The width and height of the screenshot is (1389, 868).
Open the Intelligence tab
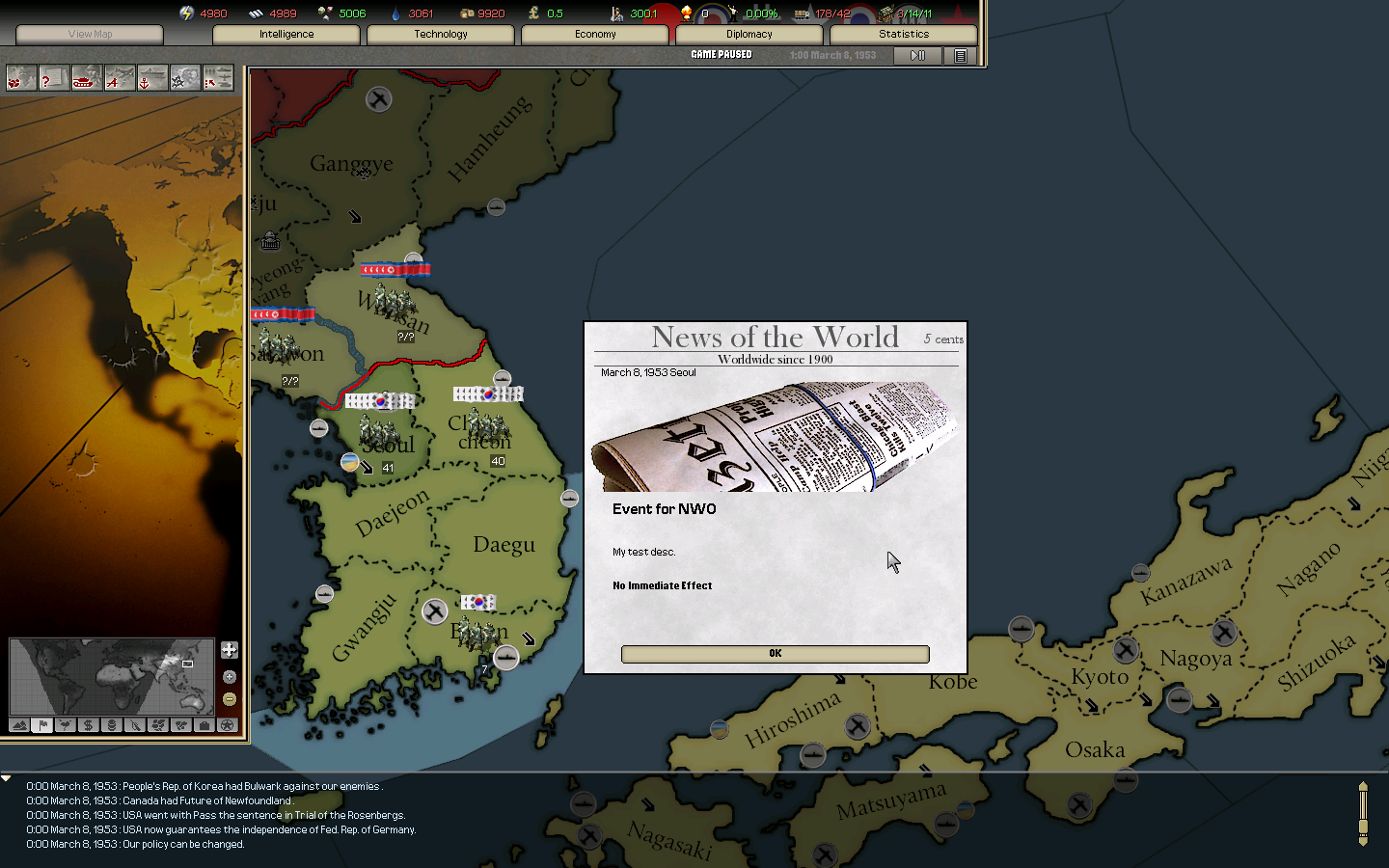coord(286,34)
